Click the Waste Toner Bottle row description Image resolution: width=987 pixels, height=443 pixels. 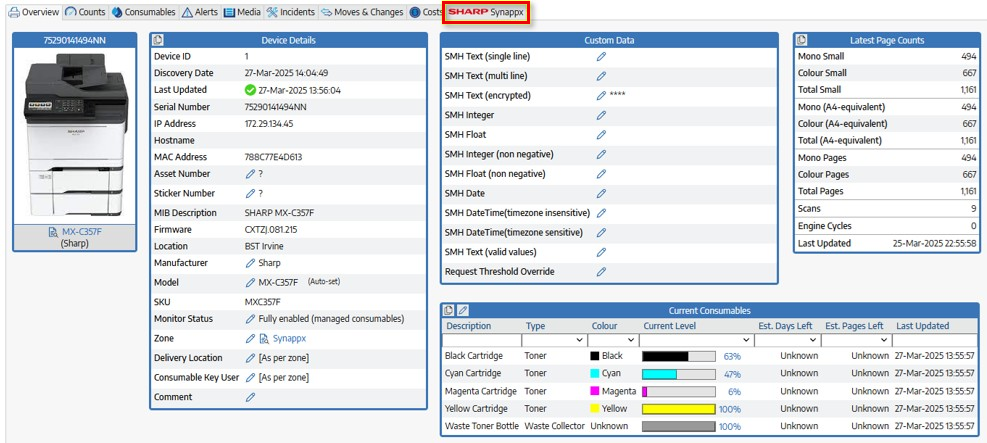pos(482,426)
